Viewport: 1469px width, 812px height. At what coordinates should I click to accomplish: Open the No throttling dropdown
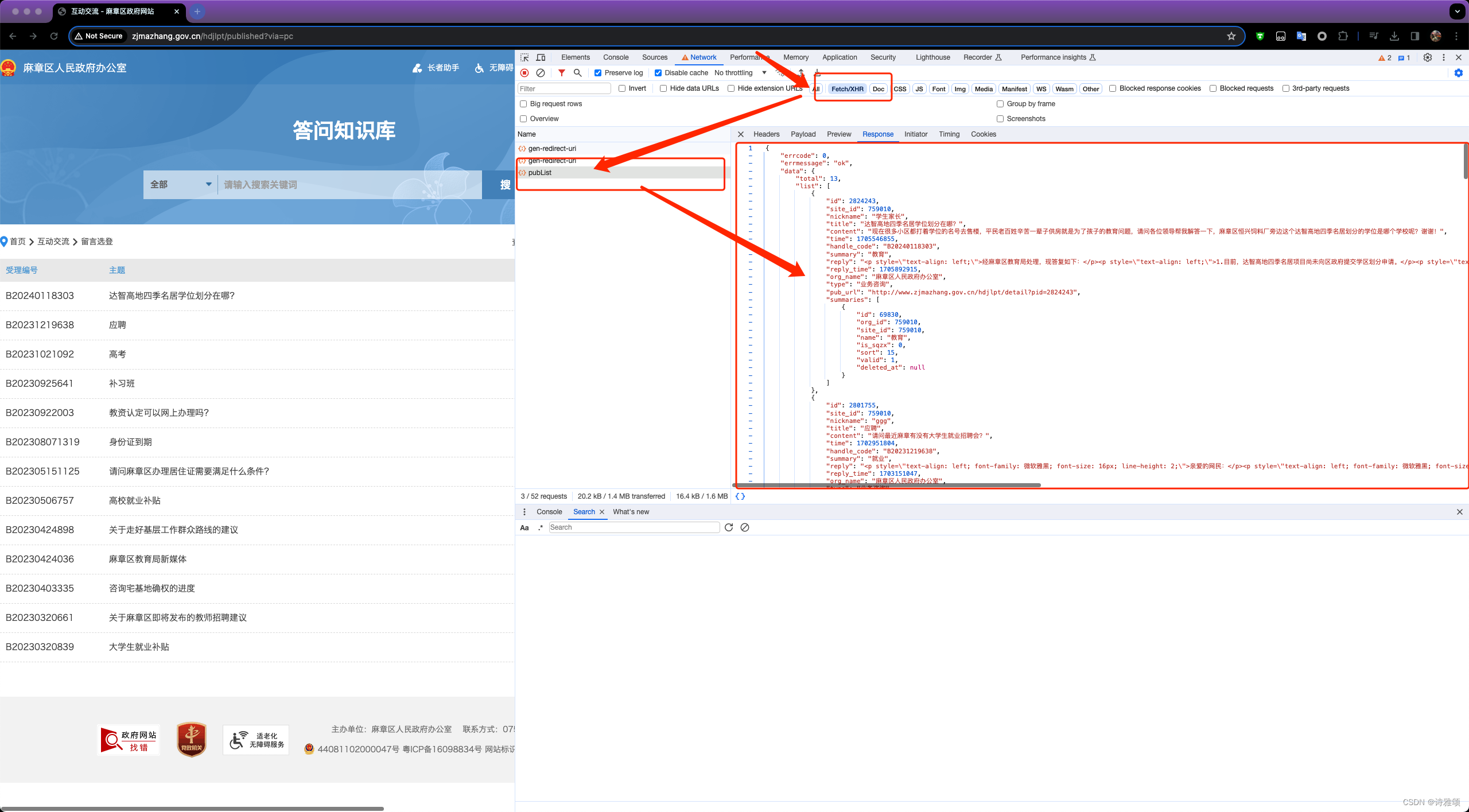740,73
